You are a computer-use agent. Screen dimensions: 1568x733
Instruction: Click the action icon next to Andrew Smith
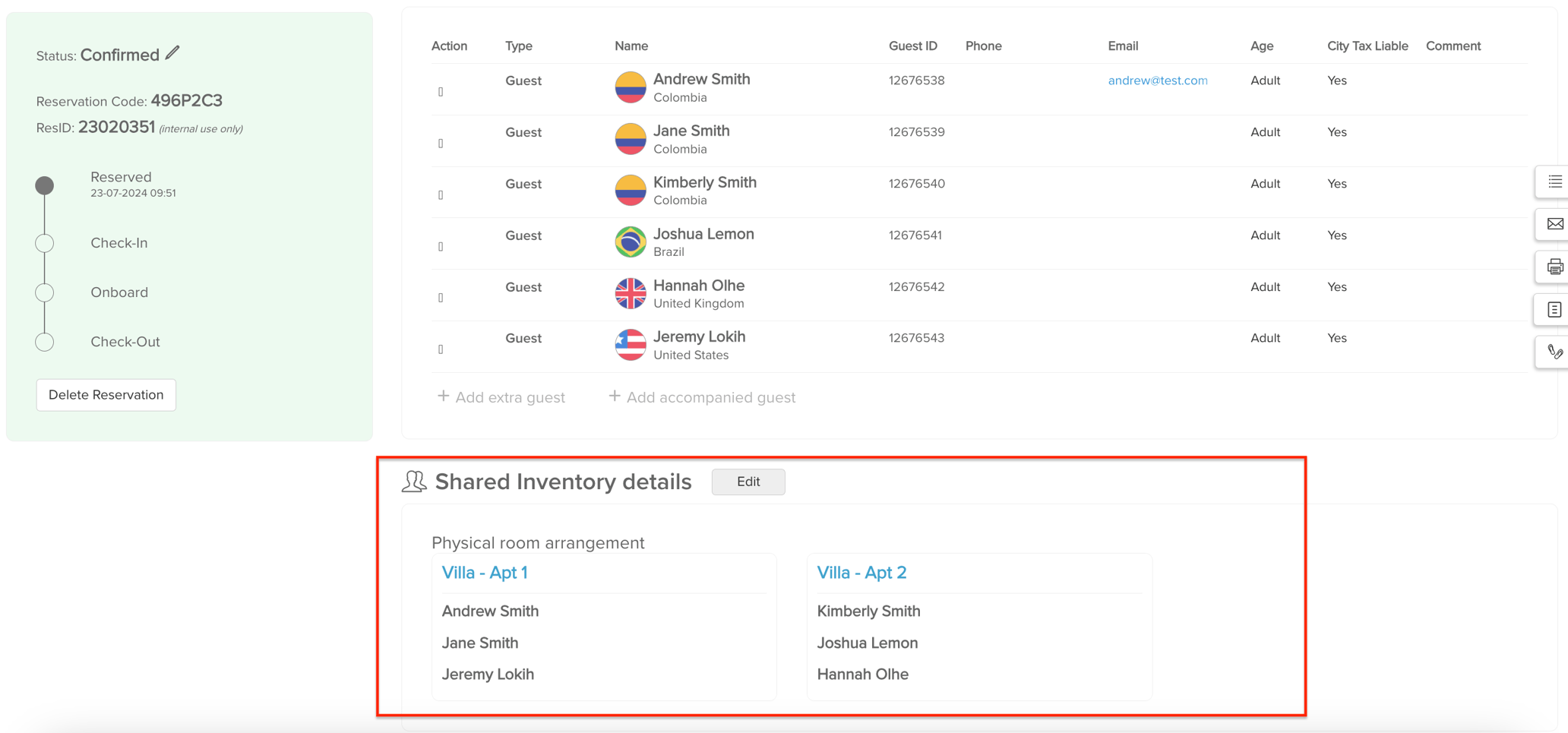[441, 91]
